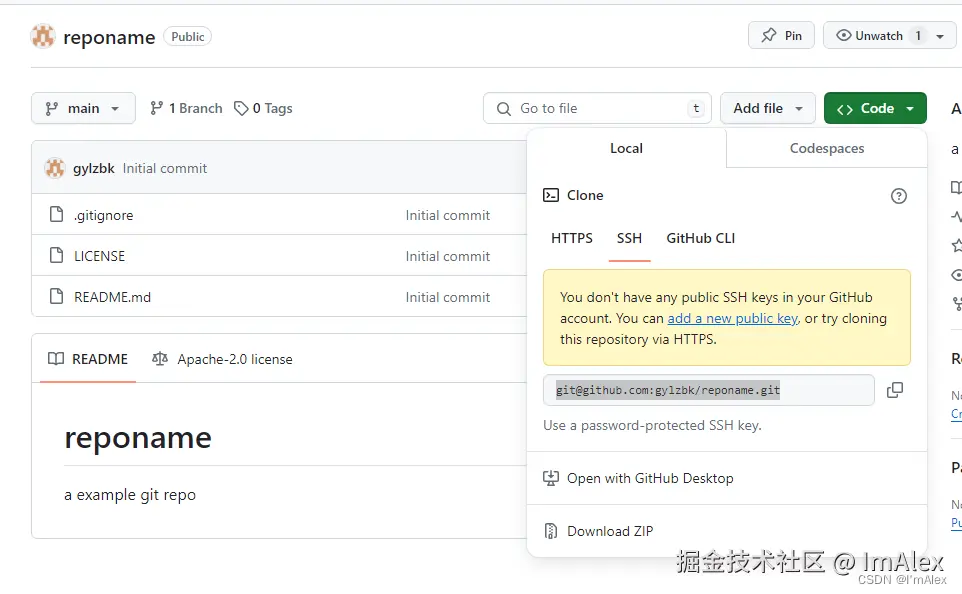Select the SSH clone option
This screenshot has width=962, height=594.
629,238
